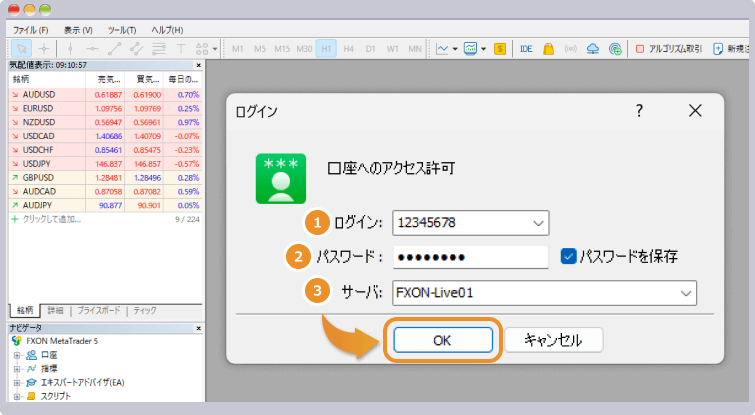Switch timeframe to M15
This screenshot has height=415, width=755.
tap(282, 49)
